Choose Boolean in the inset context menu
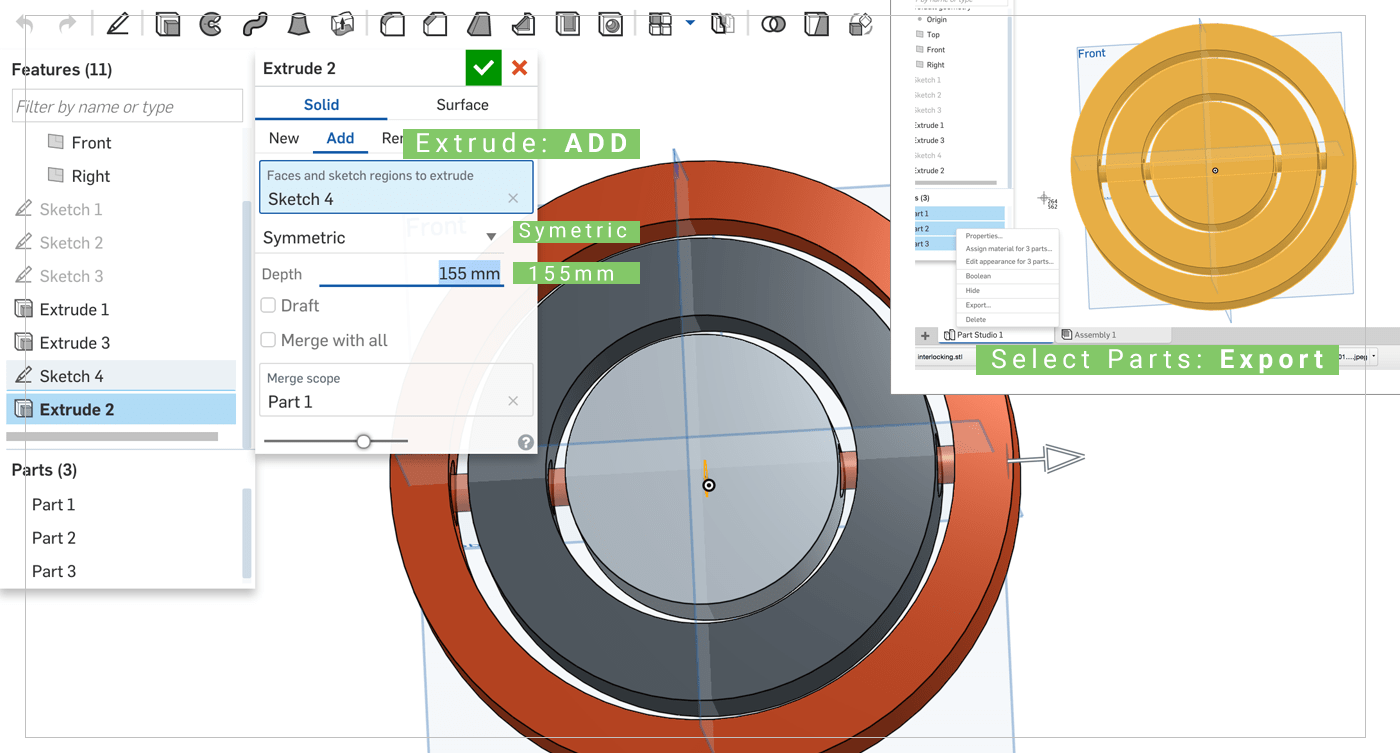This screenshot has height=753, width=1400. 978,276
